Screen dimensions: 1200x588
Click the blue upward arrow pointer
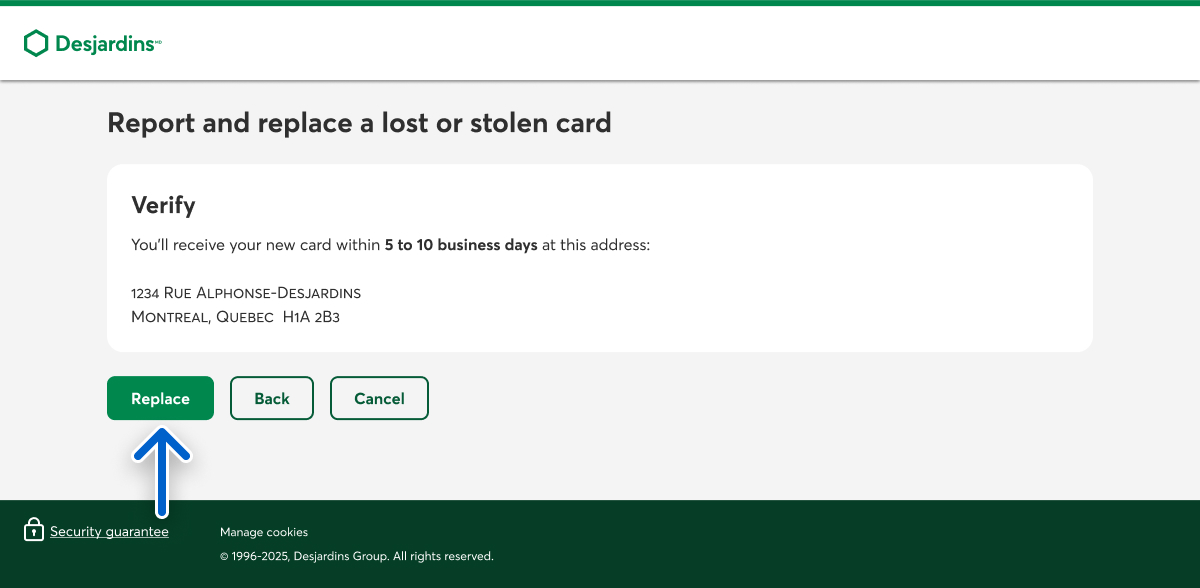click(x=161, y=470)
